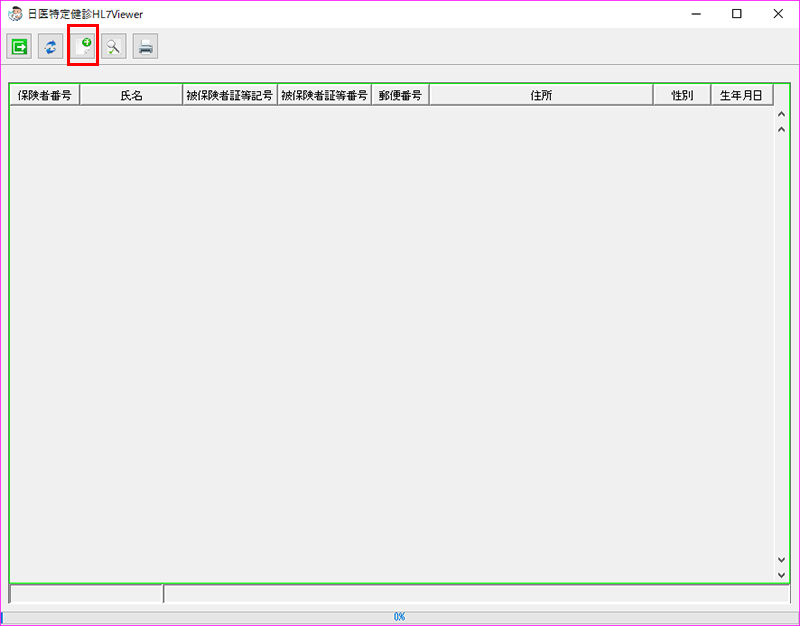This screenshot has width=800, height=626.
Task: Click the 生年月日 column header
Action: [x=741, y=95]
